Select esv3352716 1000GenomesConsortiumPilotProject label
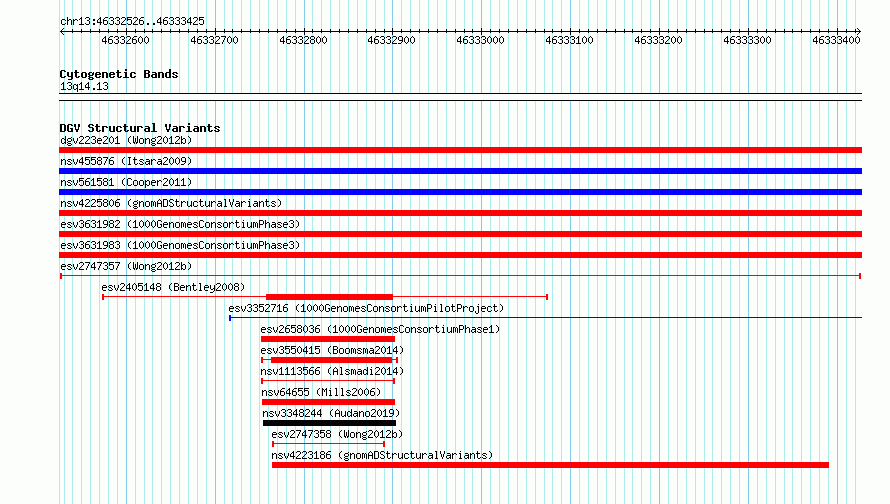Image resolution: width=890 pixels, height=504 pixels. pyautogui.click(x=366, y=308)
